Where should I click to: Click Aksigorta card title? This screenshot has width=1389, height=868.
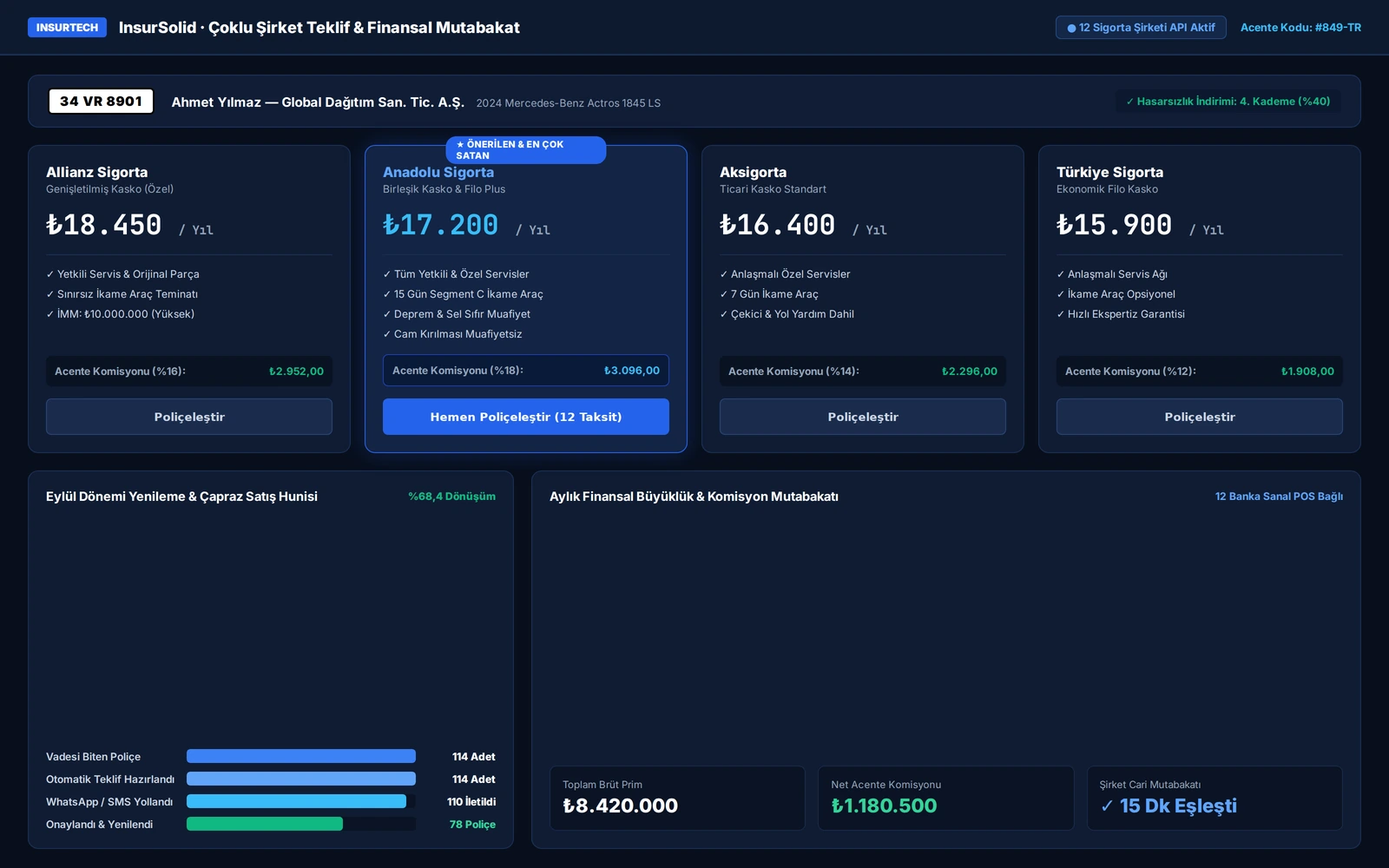(x=754, y=172)
